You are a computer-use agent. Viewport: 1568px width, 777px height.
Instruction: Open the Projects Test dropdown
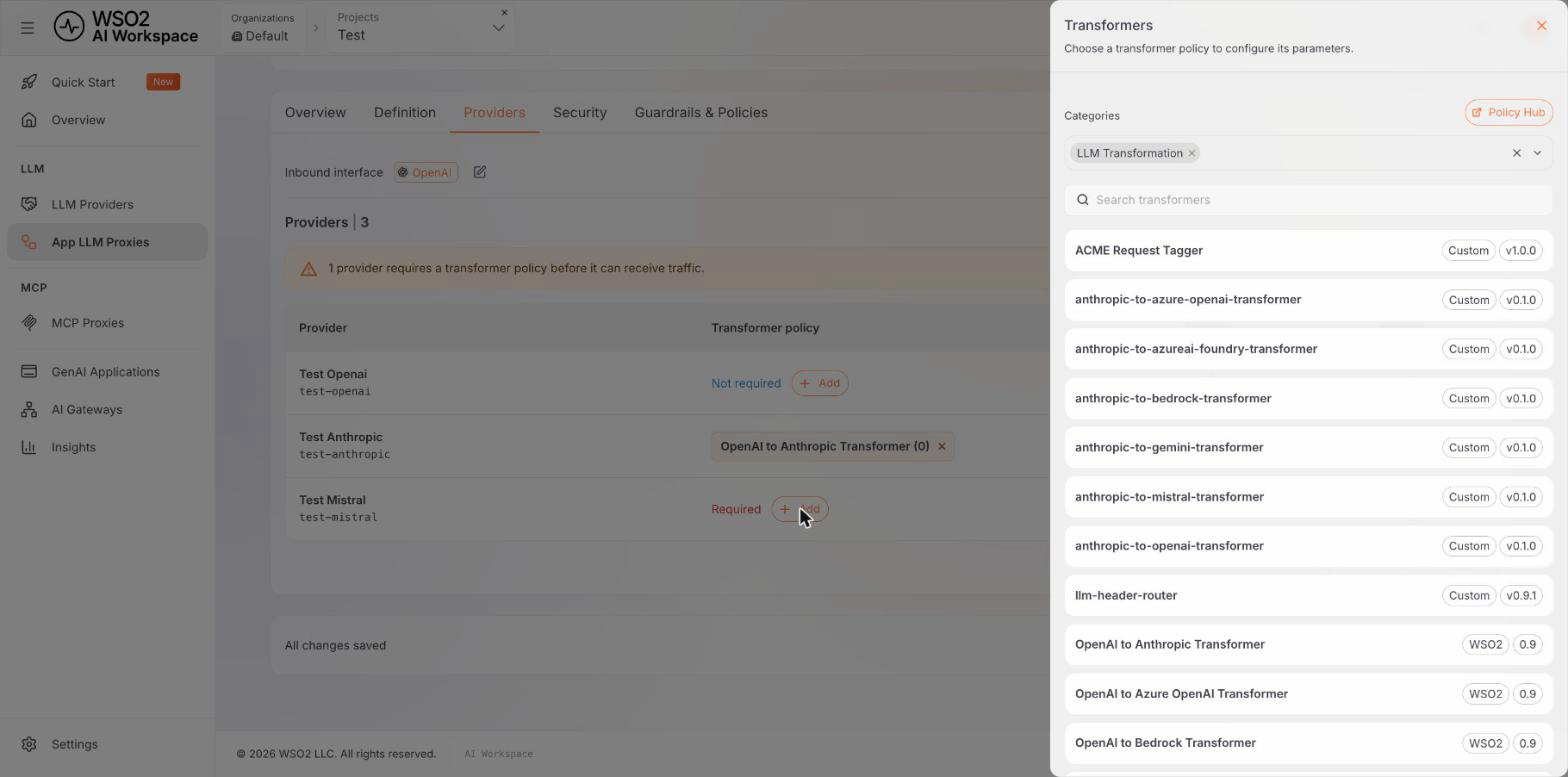[x=420, y=27]
